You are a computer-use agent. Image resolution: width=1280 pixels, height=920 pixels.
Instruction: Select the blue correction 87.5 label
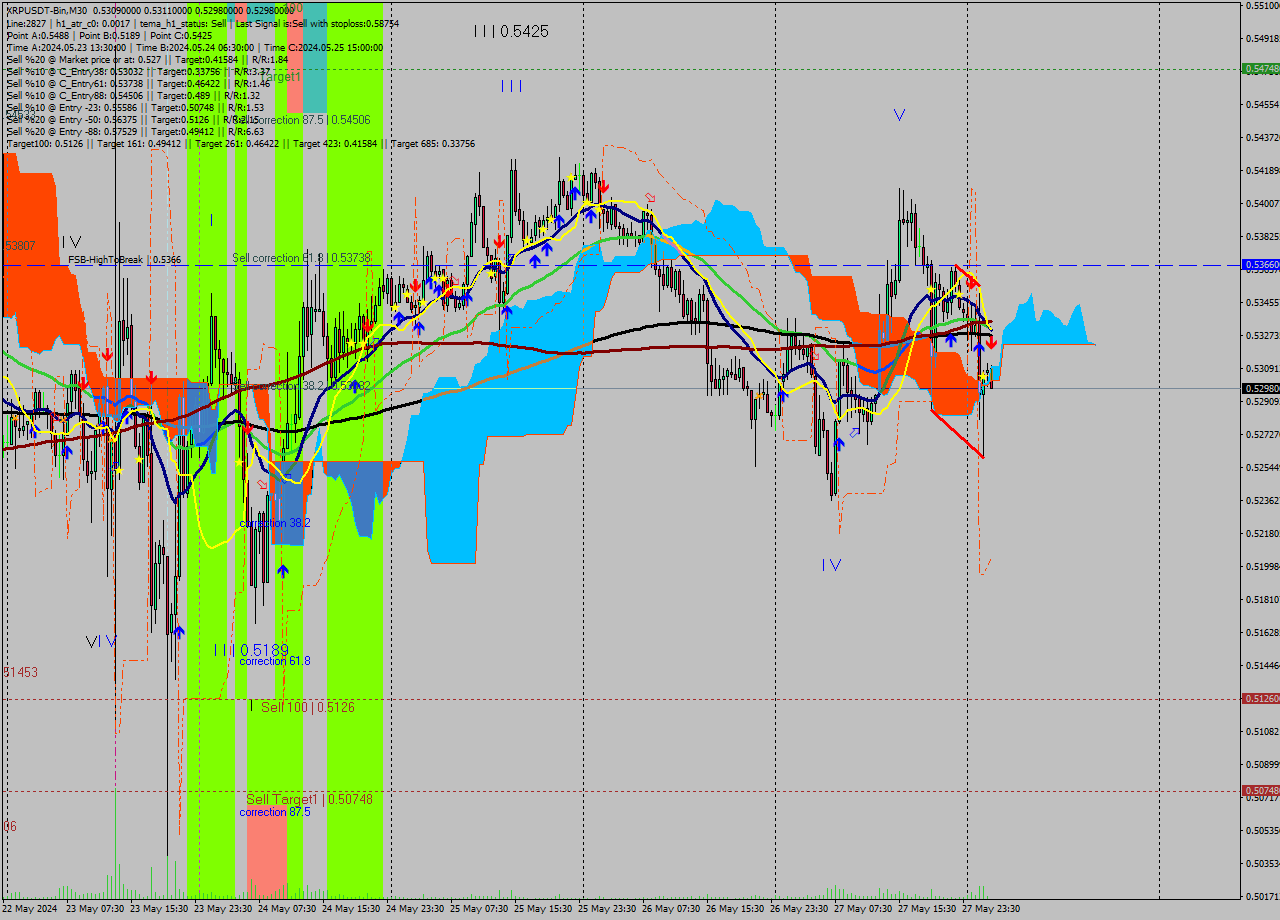click(x=275, y=812)
